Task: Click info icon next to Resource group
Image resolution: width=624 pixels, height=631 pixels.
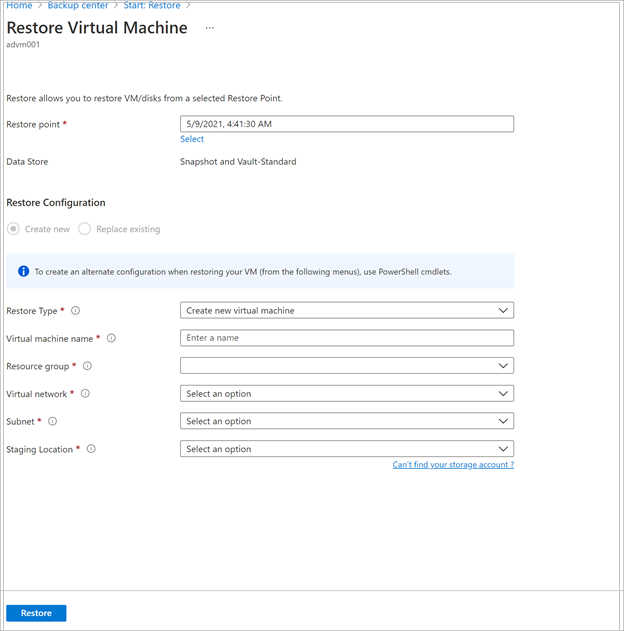Action: pyautogui.click(x=87, y=366)
